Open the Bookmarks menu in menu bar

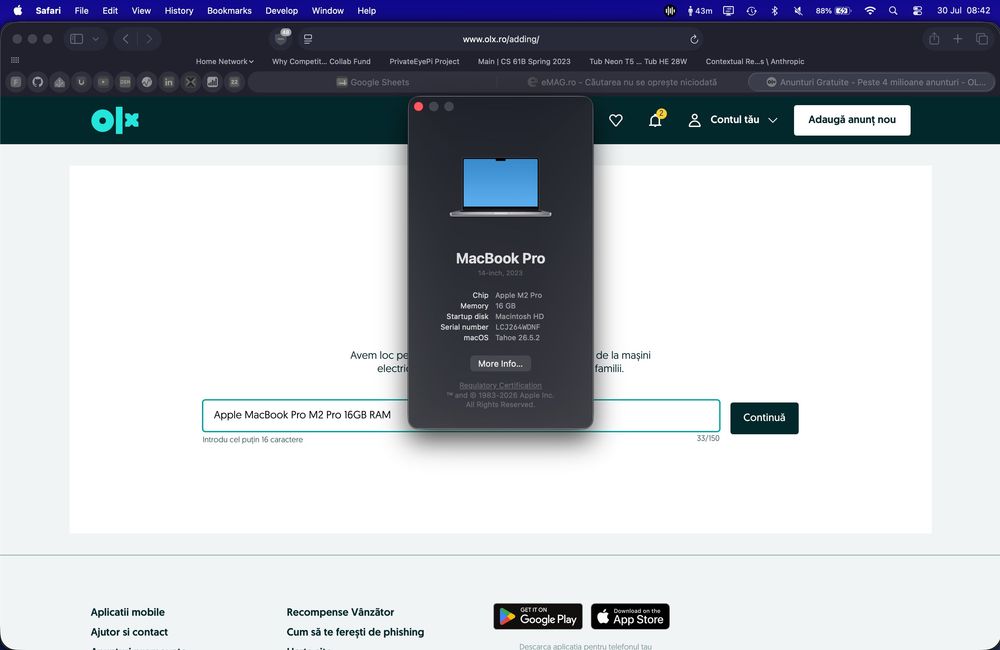tap(229, 11)
